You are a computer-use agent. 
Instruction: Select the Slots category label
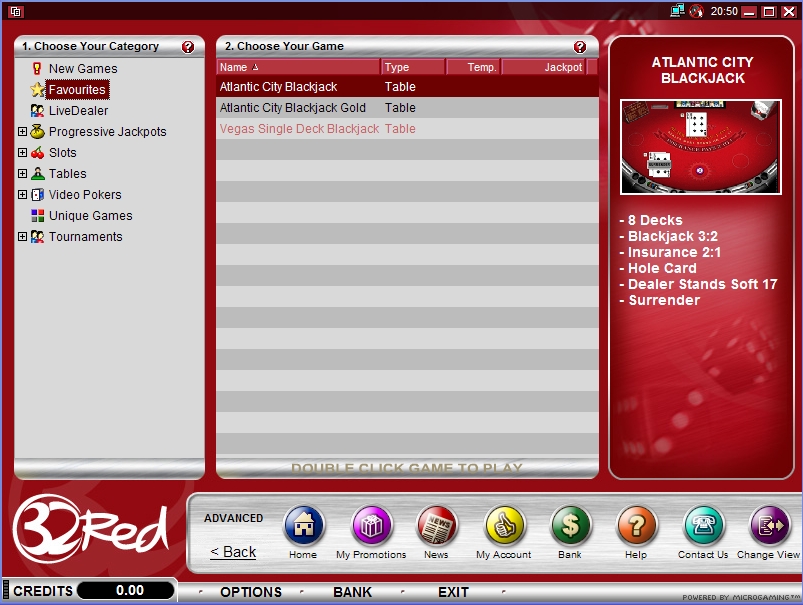click(62, 153)
